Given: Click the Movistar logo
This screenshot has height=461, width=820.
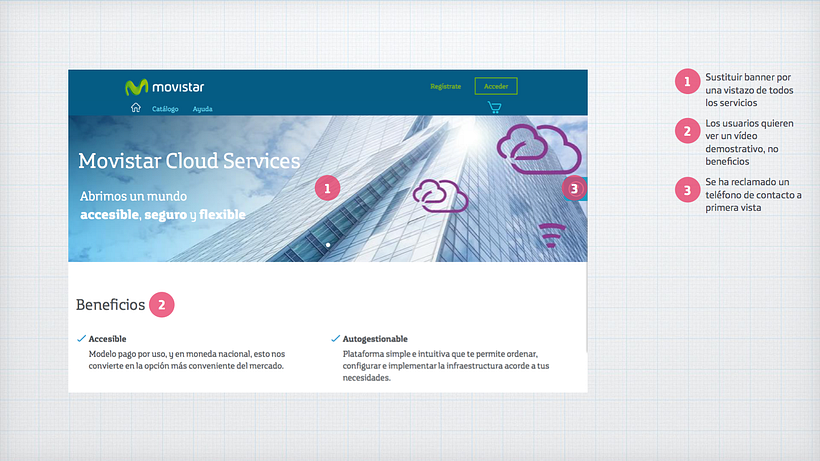Looking at the screenshot, I should [x=164, y=87].
